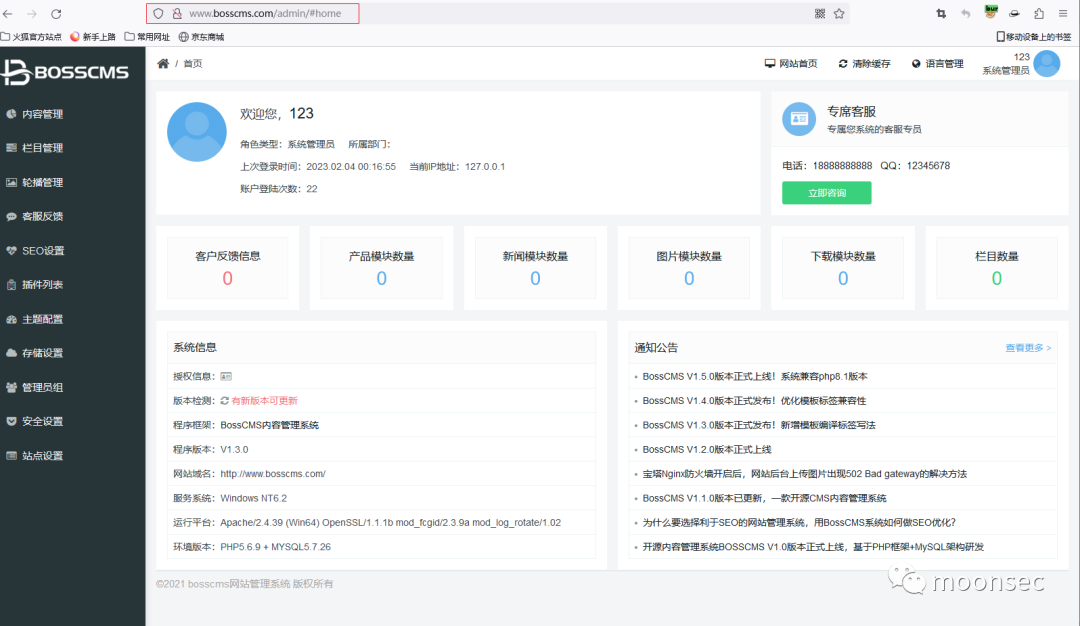The height and width of the screenshot is (626, 1080).
Task: Open the 新手上路 bookmark
Action: [x=93, y=36]
